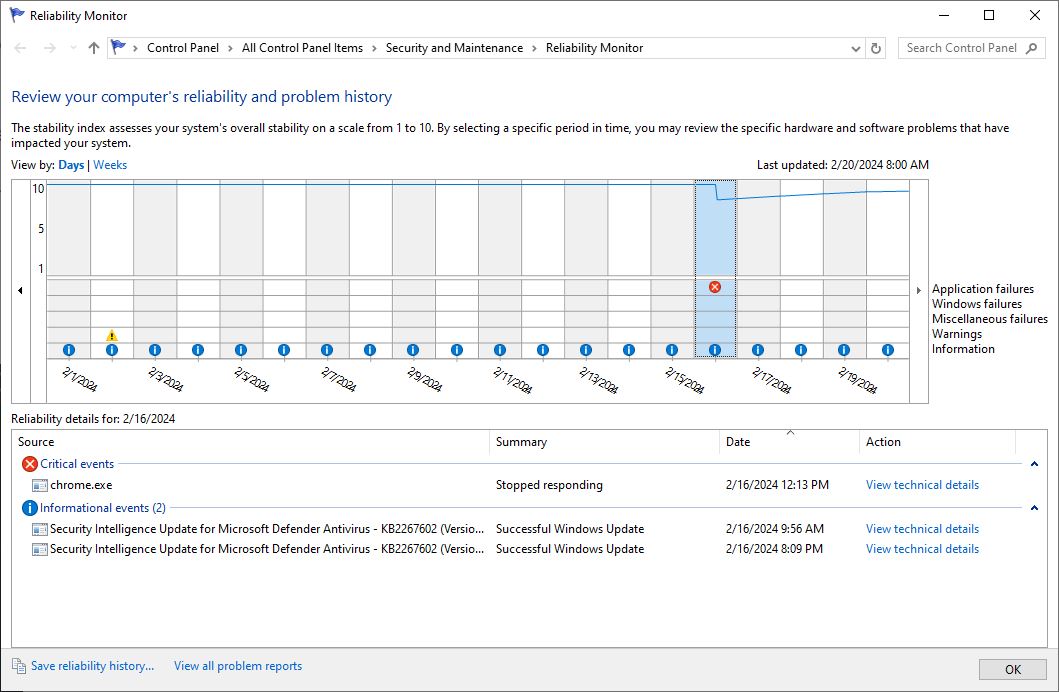This screenshot has height=692, width=1059.
Task: Collapse the Critical events group
Action: click(x=1034, y=464)
